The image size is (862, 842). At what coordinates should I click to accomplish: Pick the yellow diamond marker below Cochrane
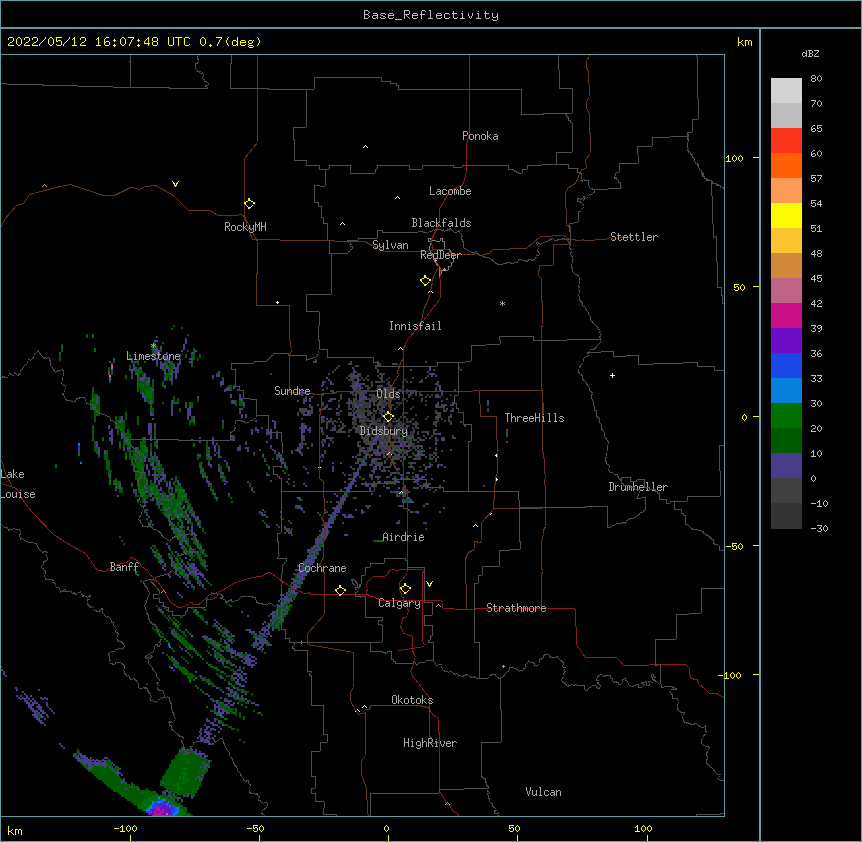pos(340,590)
